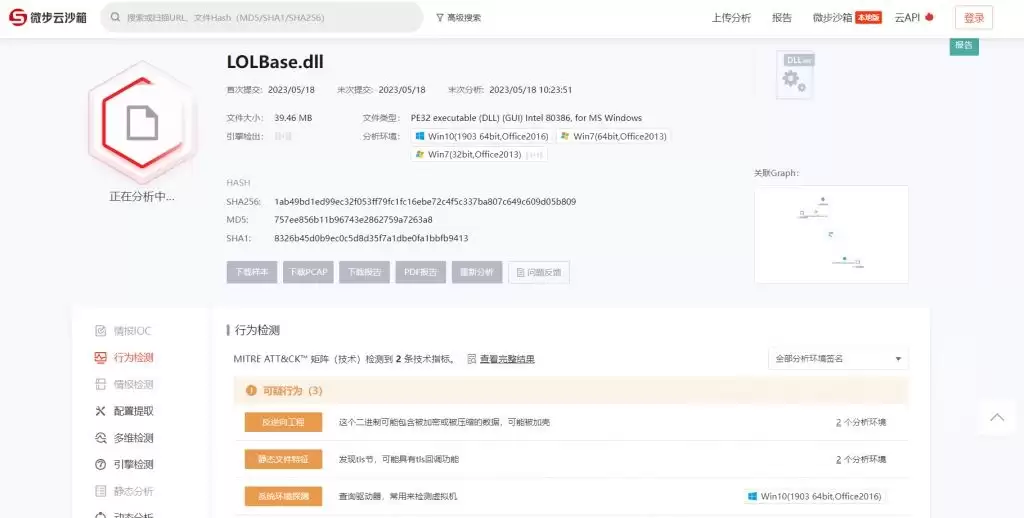Image resolution: width=1024 pixels, height=518 pixels.
Task: Click the 39.46 MB file size value
Action: [293, 118]
